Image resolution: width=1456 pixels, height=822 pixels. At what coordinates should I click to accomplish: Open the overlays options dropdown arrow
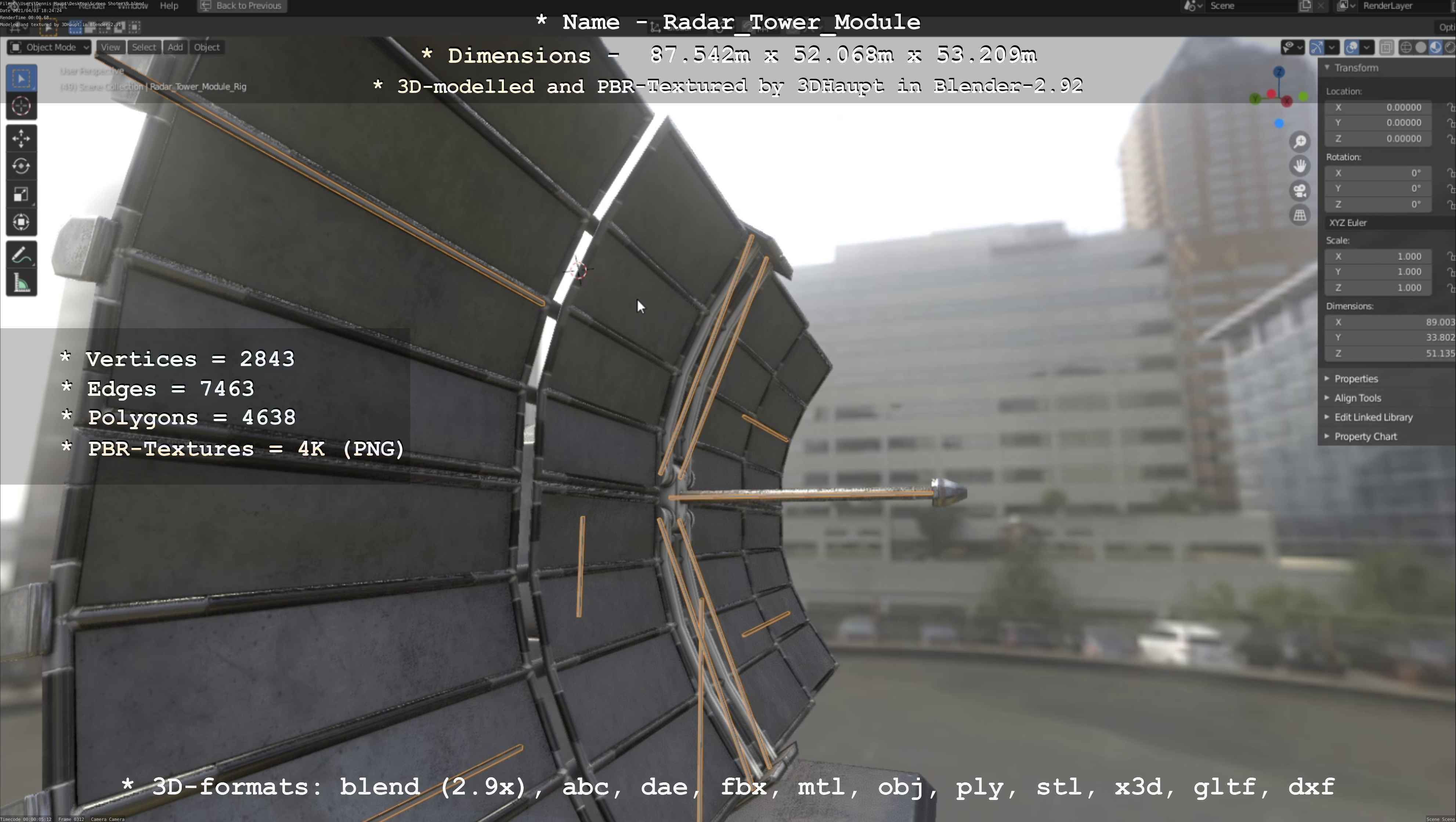click(x=1367, y=47)
